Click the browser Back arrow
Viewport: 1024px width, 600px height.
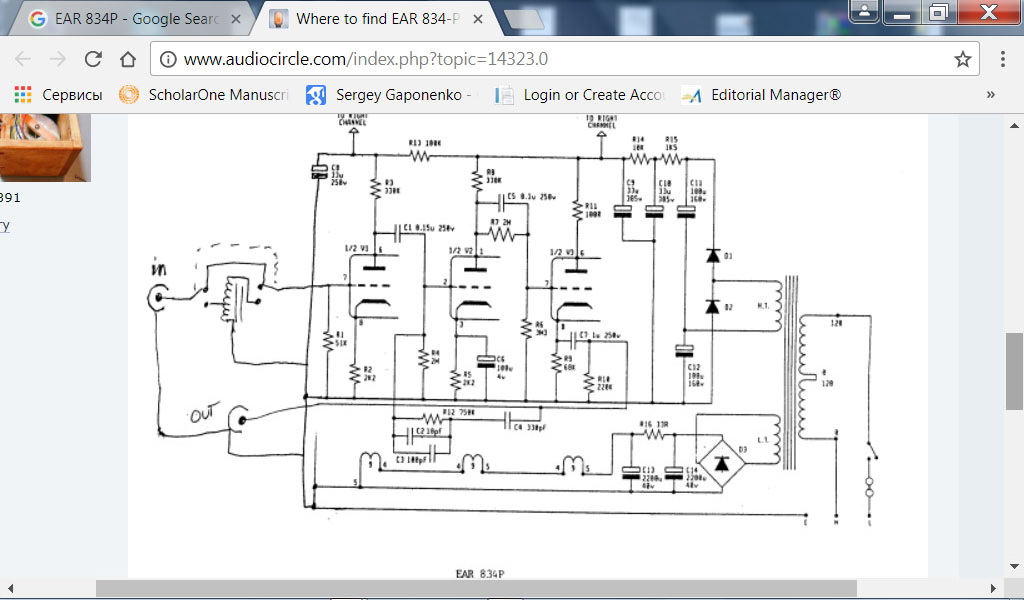23,59
